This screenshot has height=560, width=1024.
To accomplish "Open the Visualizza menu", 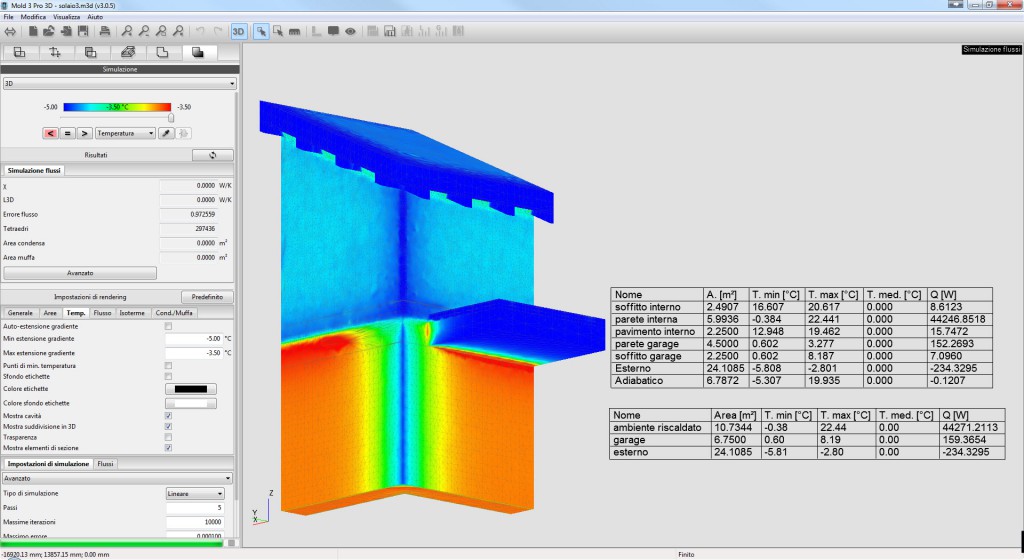I will pyautogui.click(x=67, y=18).
